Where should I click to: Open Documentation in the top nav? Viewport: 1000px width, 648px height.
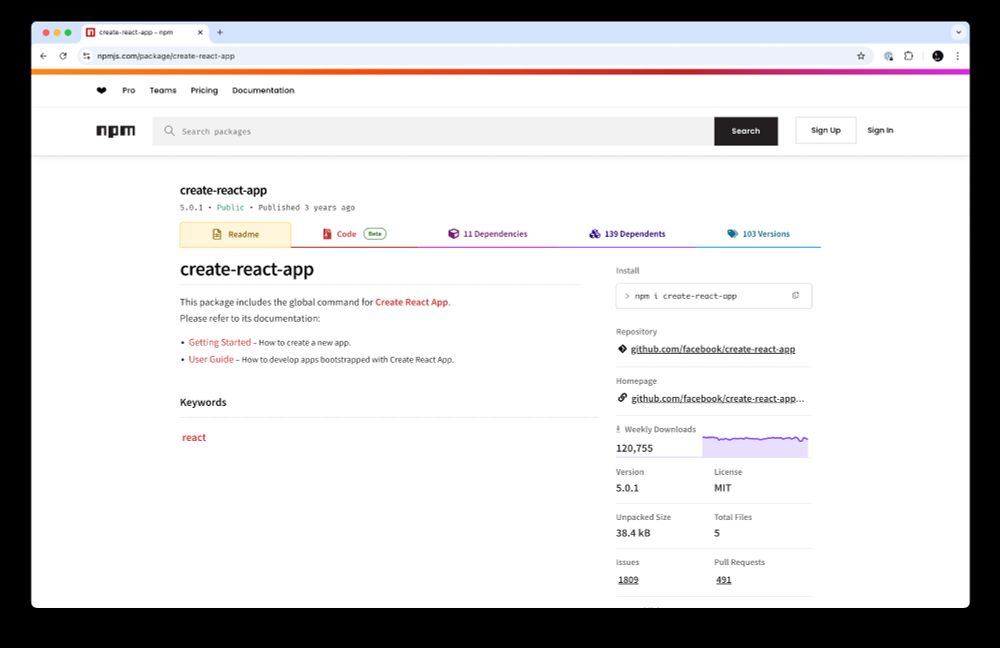pyautogui.click(x=263, y=90)
